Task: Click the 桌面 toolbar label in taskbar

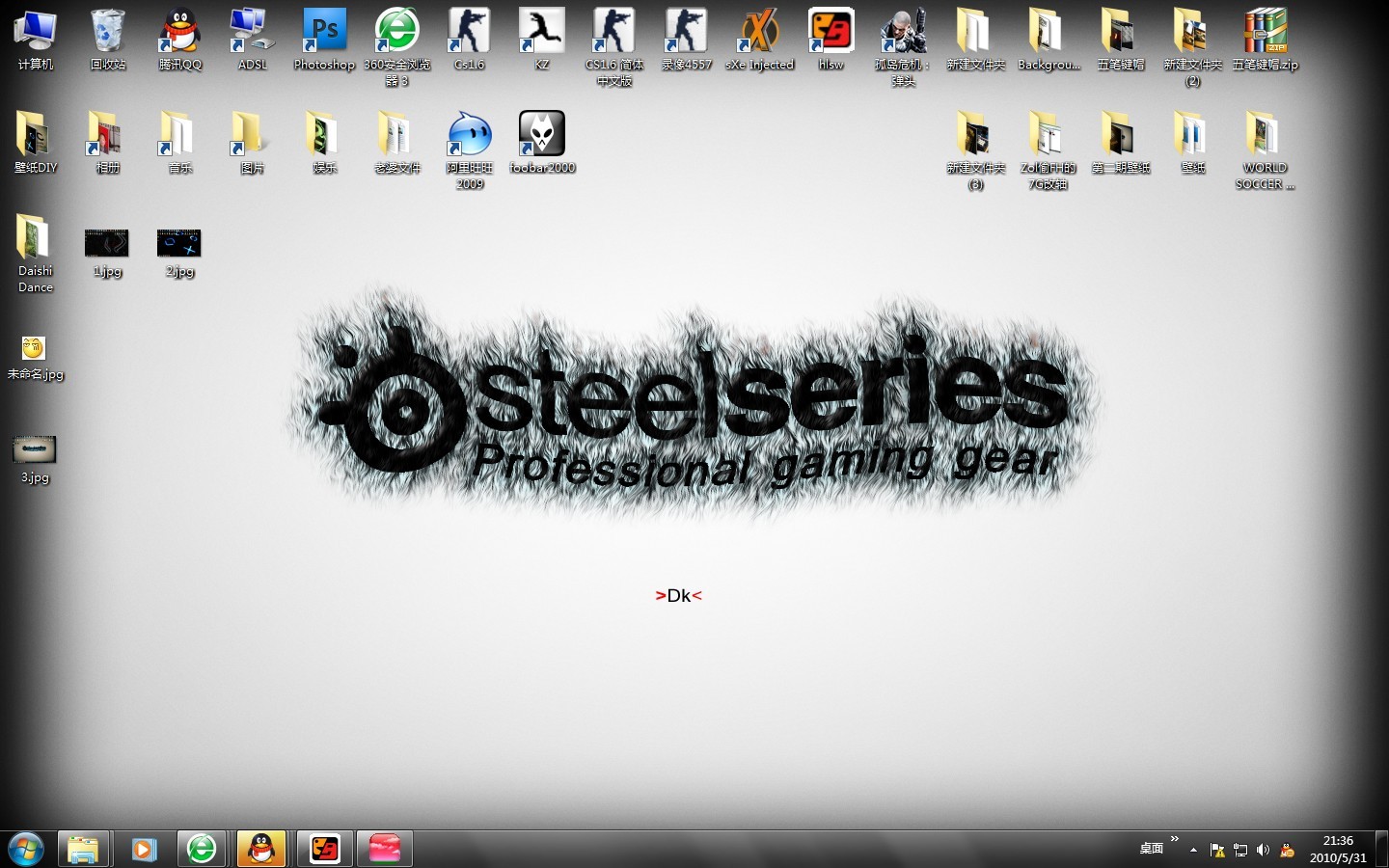Action: 1151,849
